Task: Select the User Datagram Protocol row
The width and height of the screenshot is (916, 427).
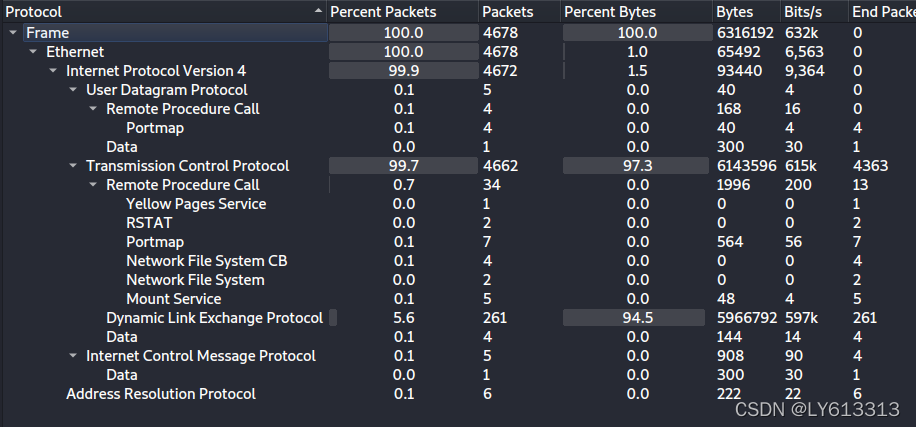Action: [x=458, y=90]
